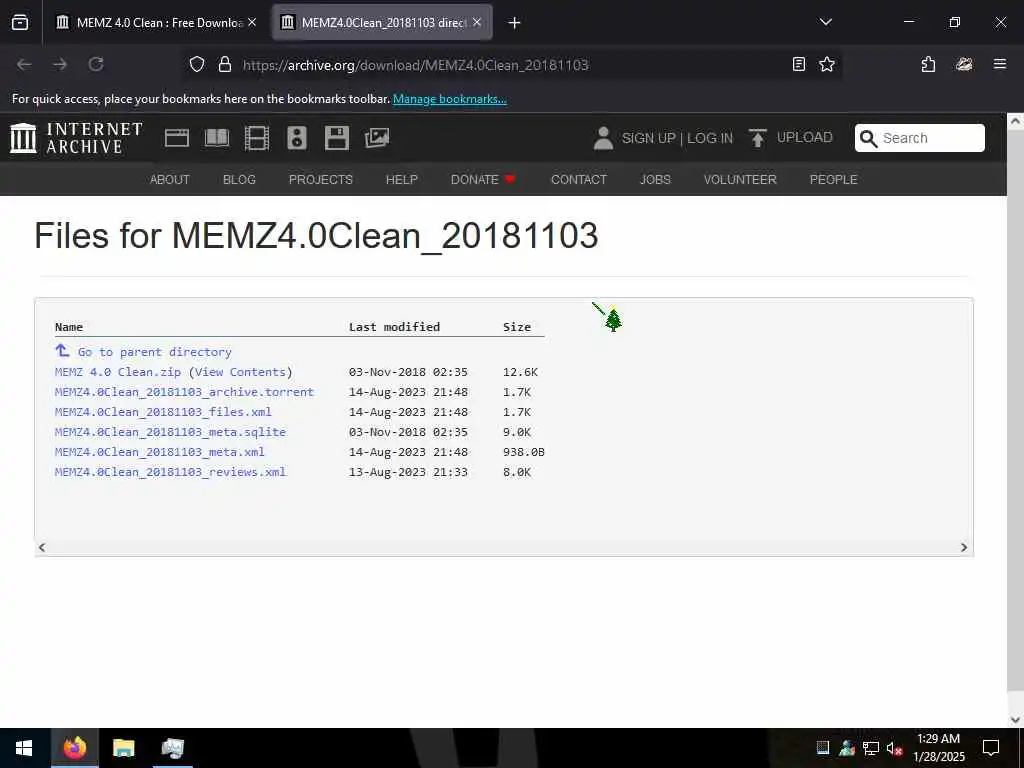Image resolution: width=1024 pixels, height=768 pixels.
Task: Click Go to parent directory link
Action: 155,352
